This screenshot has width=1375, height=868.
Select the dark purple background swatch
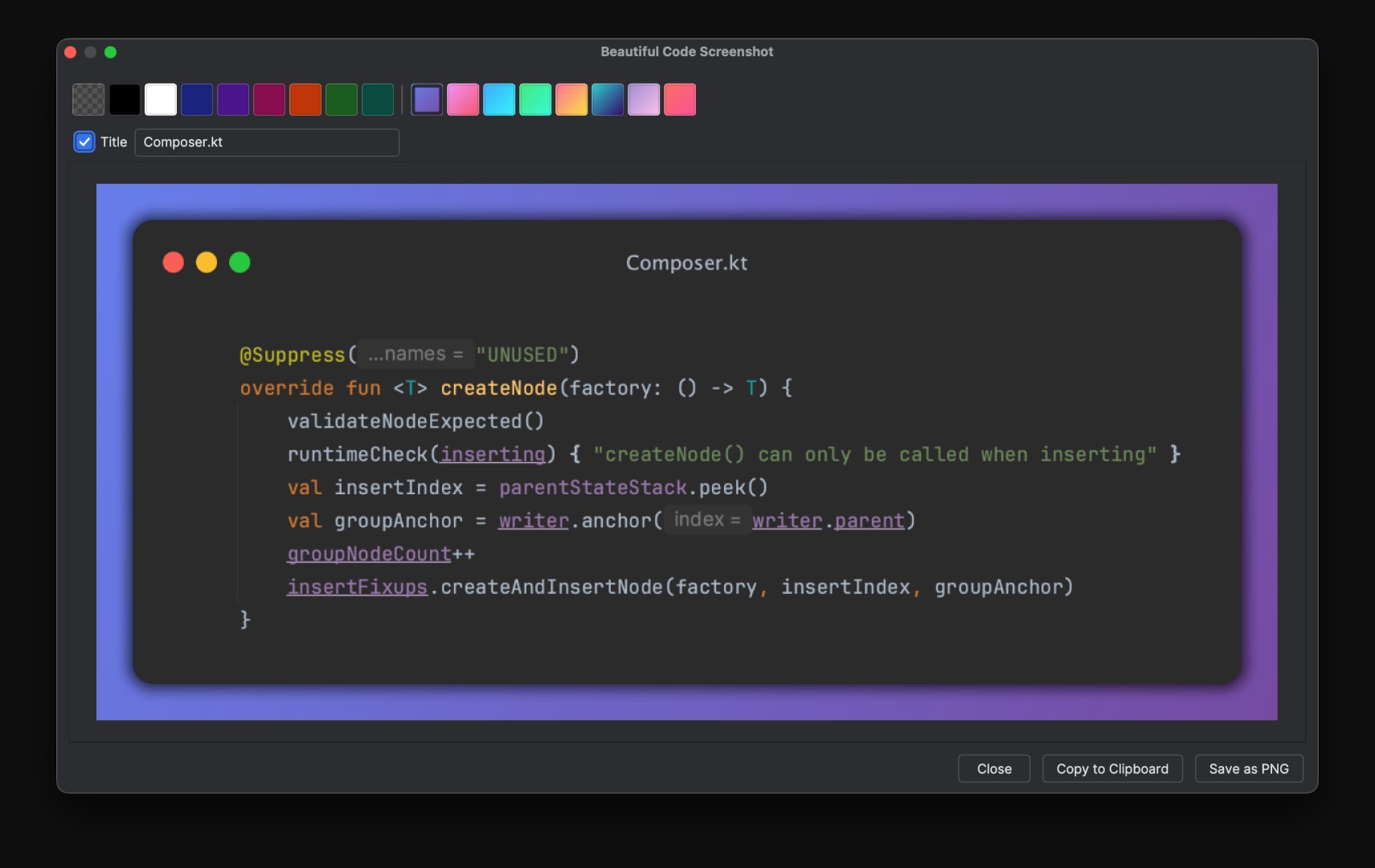(233, 99)
